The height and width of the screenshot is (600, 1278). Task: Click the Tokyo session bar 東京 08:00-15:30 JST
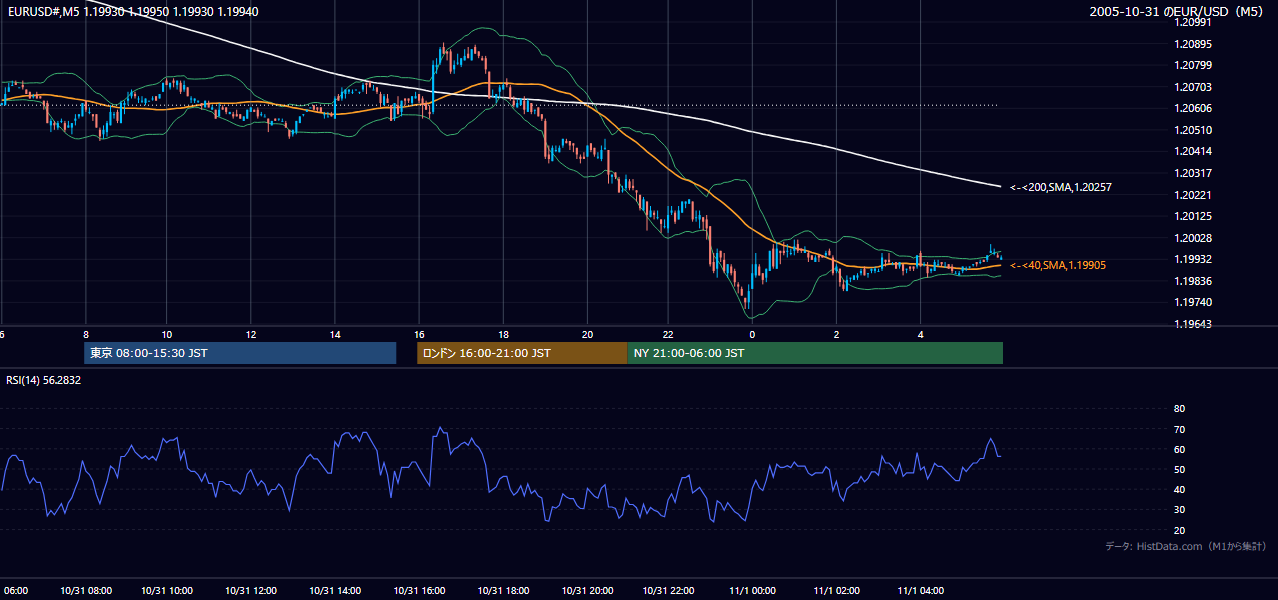point(240,353)
